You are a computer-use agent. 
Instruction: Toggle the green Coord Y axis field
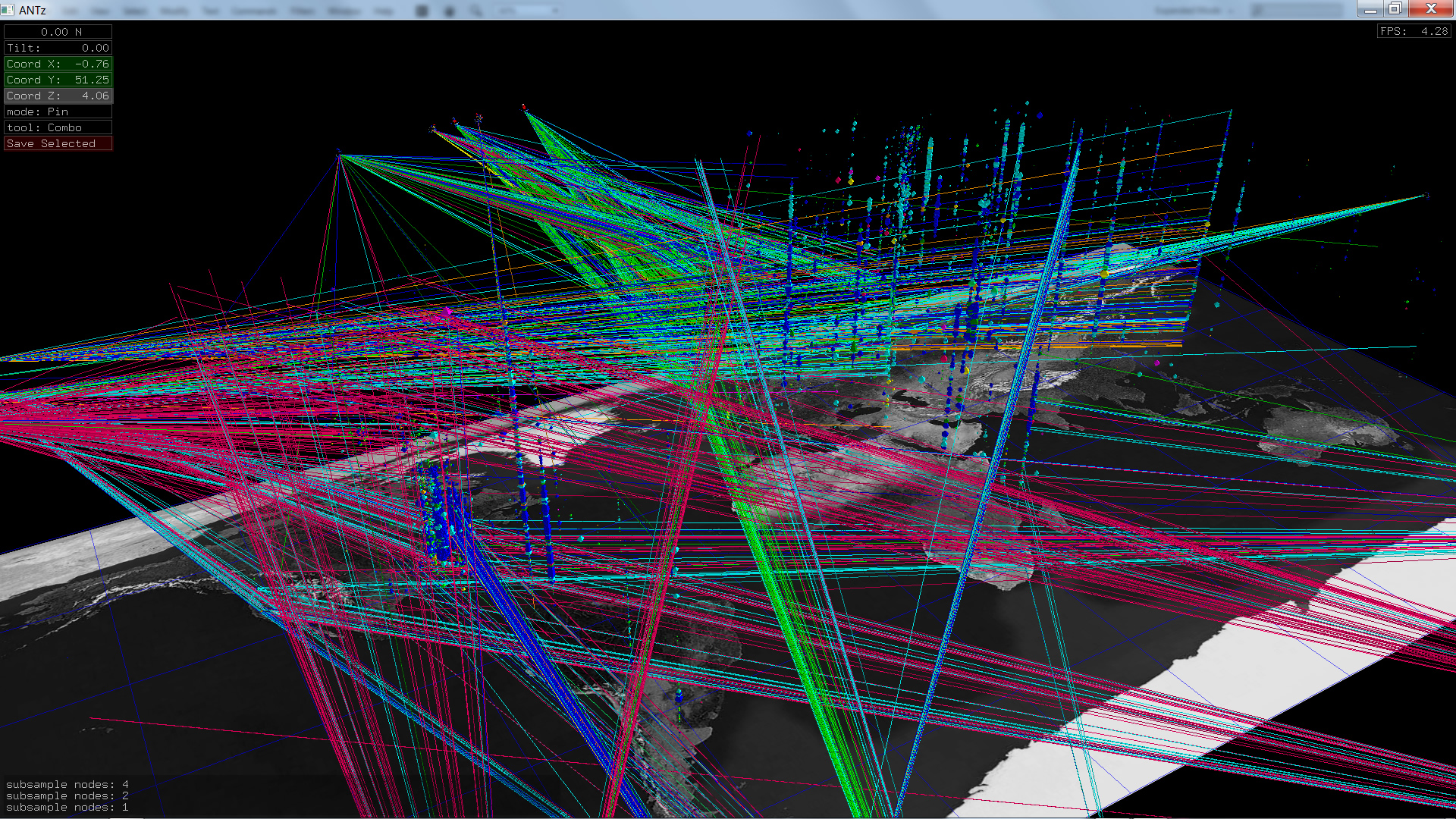[x=58, y=80]
